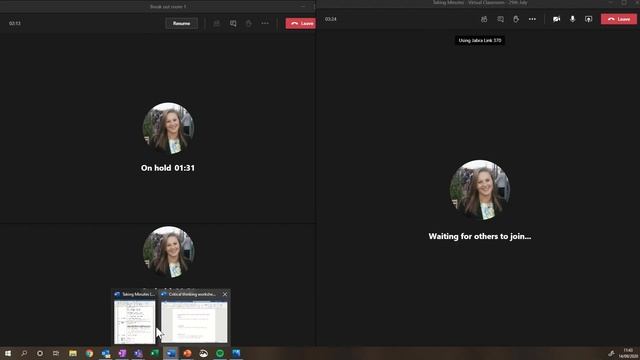Switch to Microsoft Teams on the taskbar
This screenshot has width=640, height=360.
[x=138, y=353]
